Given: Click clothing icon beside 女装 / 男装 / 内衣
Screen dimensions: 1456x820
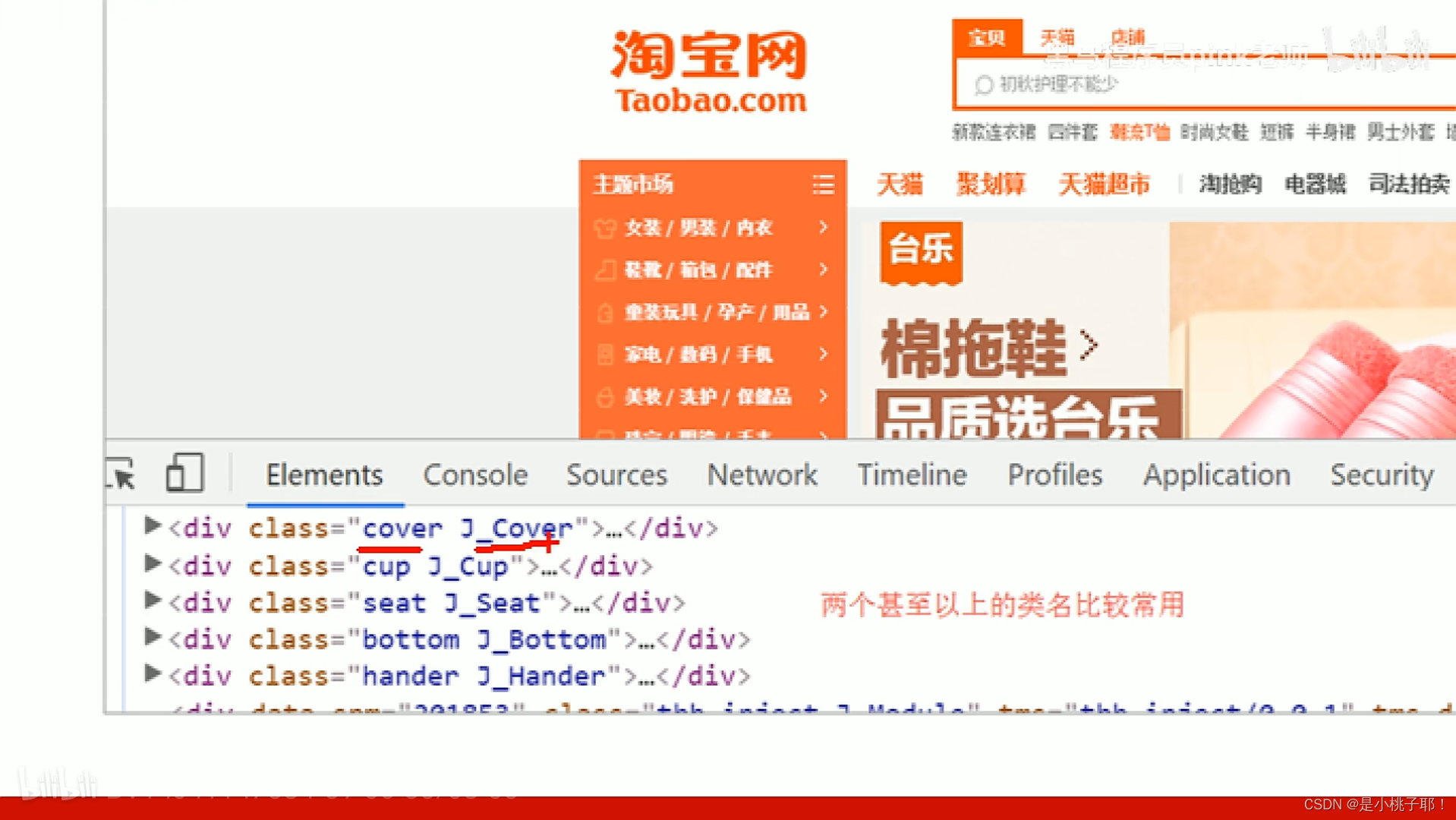Looking at the screenshot, I should (605, 228).
